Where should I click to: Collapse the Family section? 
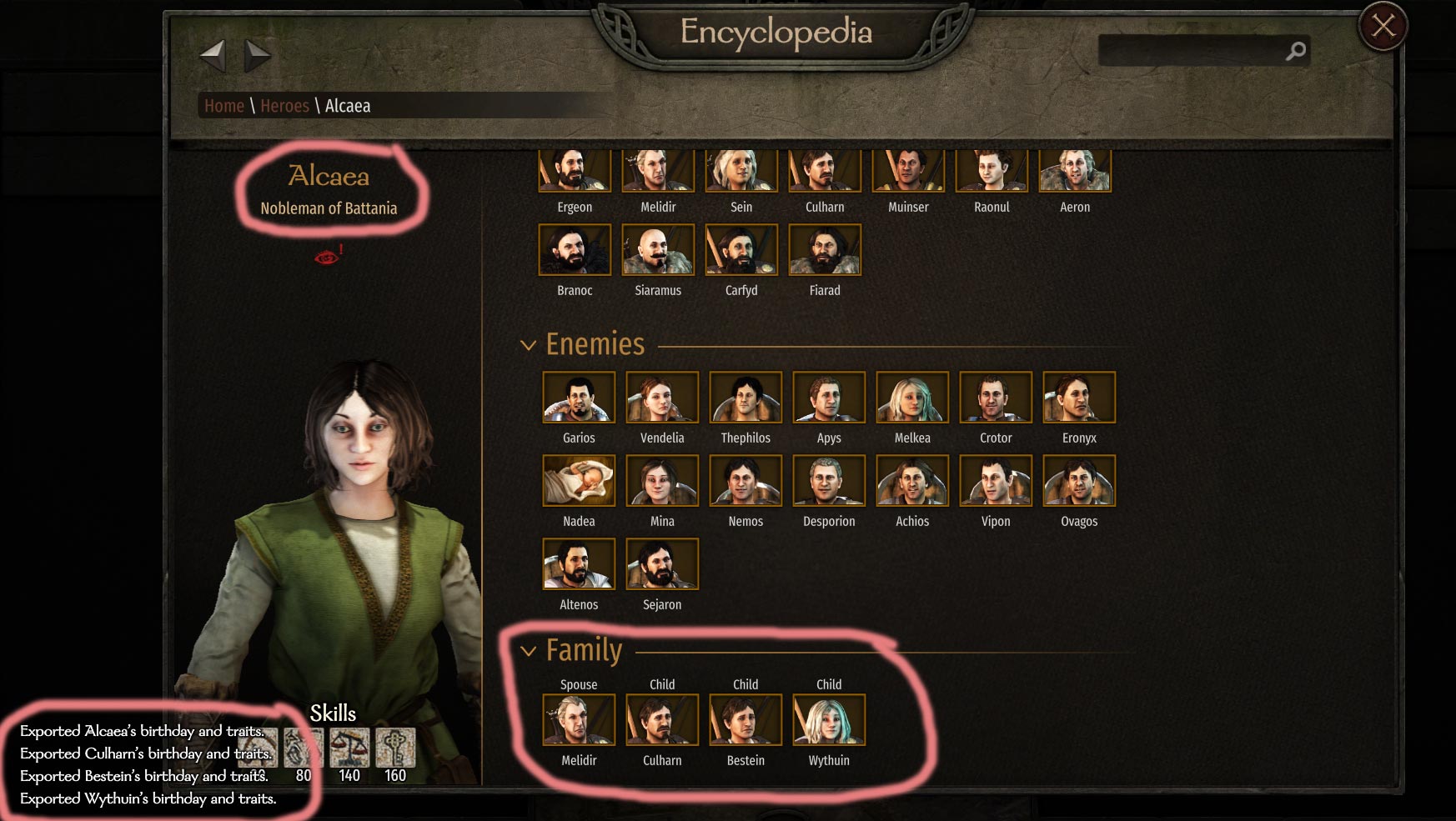click(x=528, y=651)
